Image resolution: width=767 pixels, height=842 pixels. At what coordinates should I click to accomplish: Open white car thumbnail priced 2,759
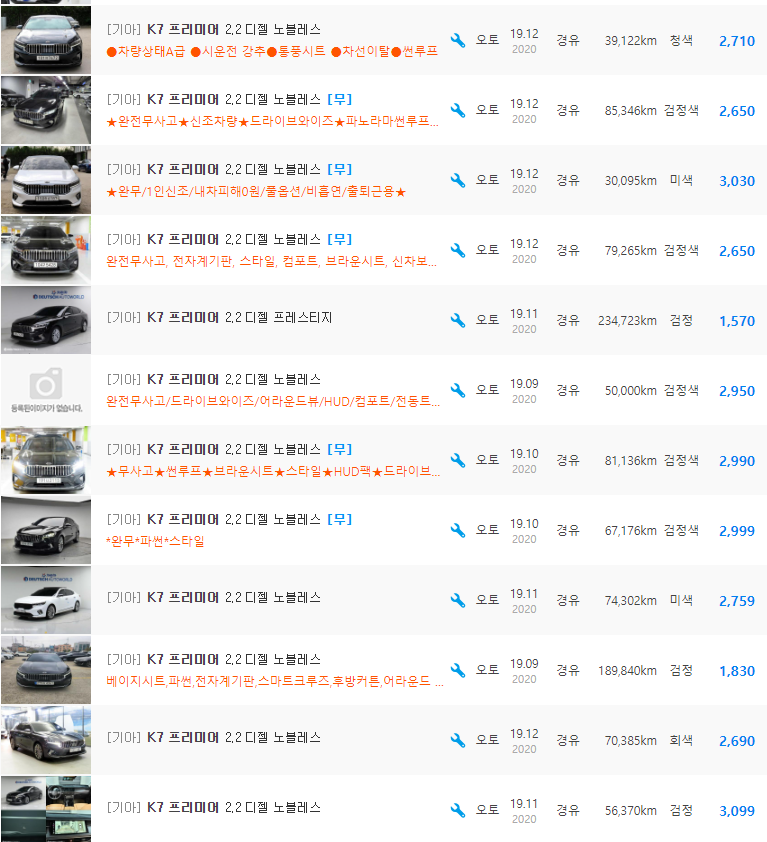[46, 600]
